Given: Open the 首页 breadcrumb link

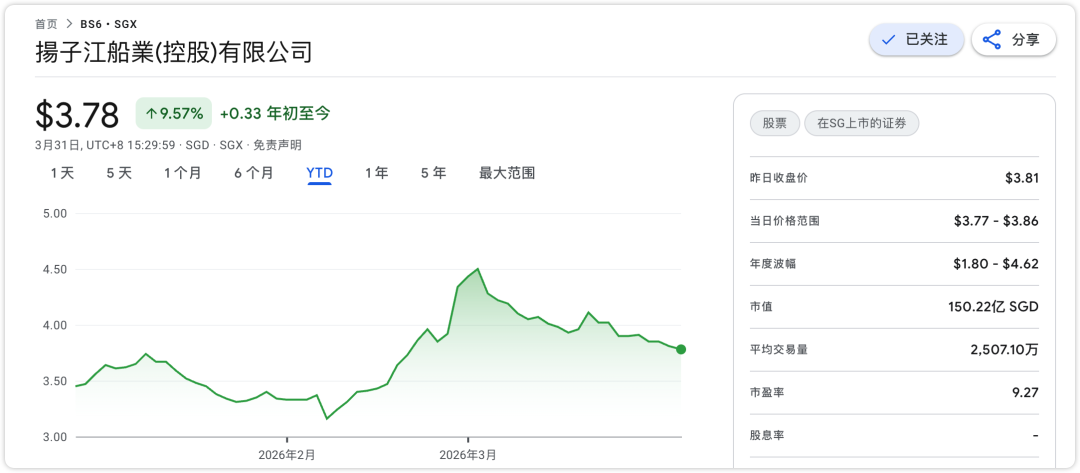Looking at the screenshot, I should coord(46,23).
